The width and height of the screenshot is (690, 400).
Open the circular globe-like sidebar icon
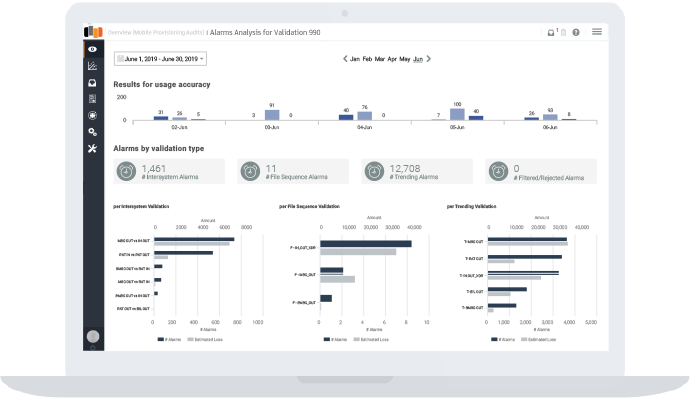92,115
